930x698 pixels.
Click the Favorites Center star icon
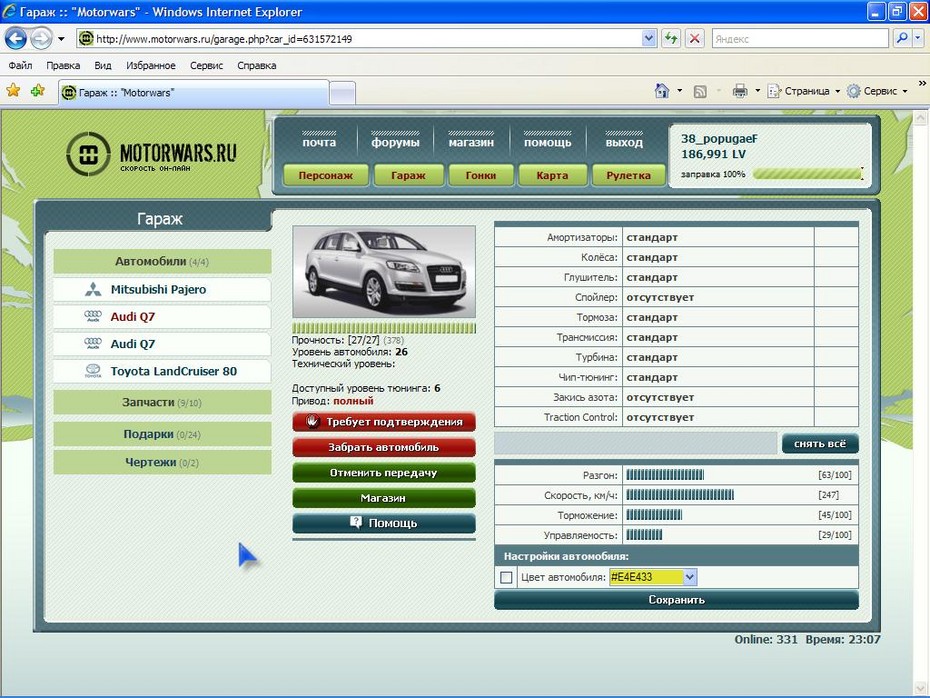(13, 91)
